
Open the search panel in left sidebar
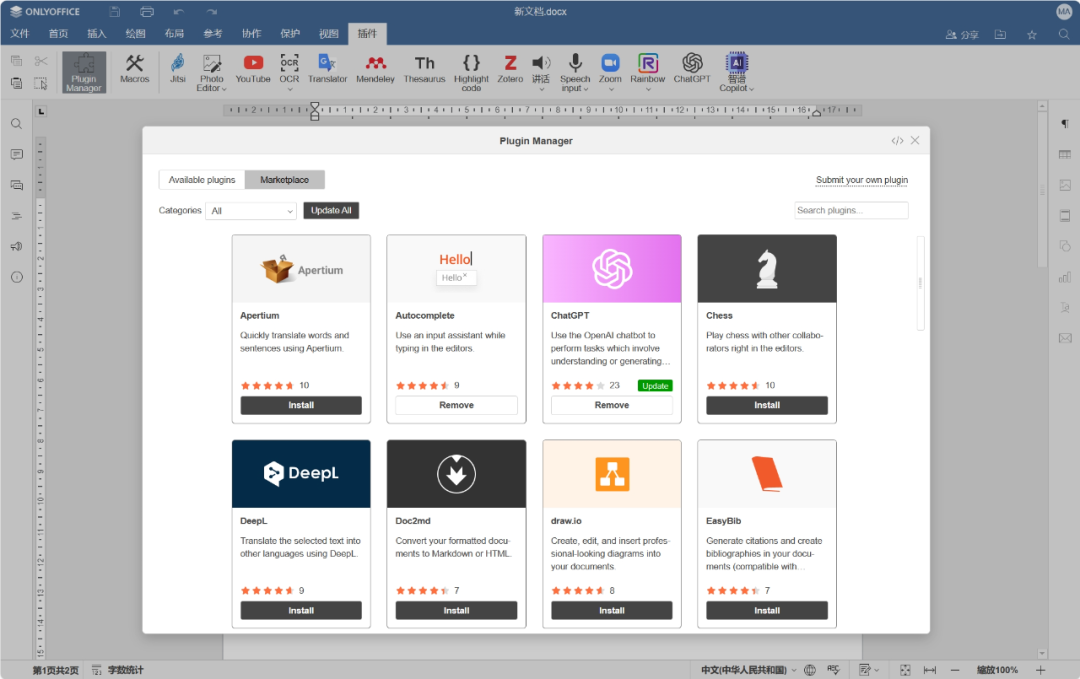17,124
